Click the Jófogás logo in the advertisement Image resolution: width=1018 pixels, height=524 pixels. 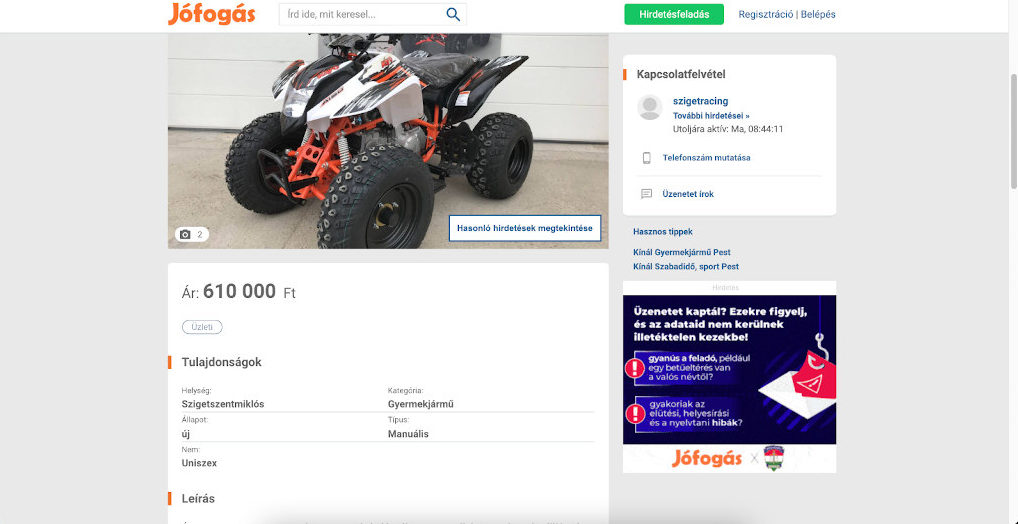(x=707, y=458)
